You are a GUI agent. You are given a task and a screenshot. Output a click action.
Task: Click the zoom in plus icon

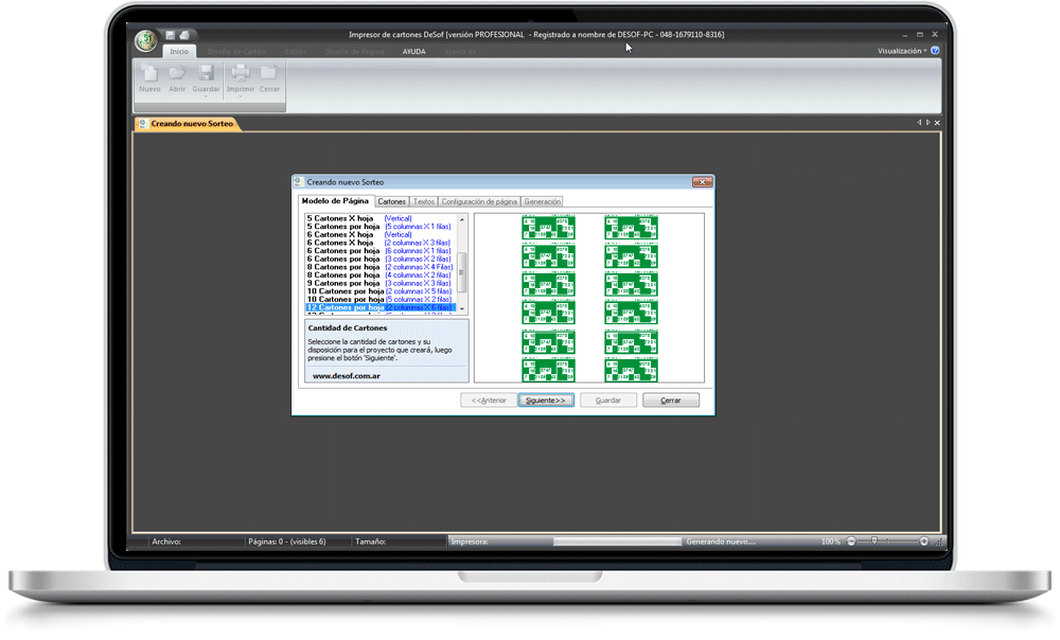click(924, 541)
